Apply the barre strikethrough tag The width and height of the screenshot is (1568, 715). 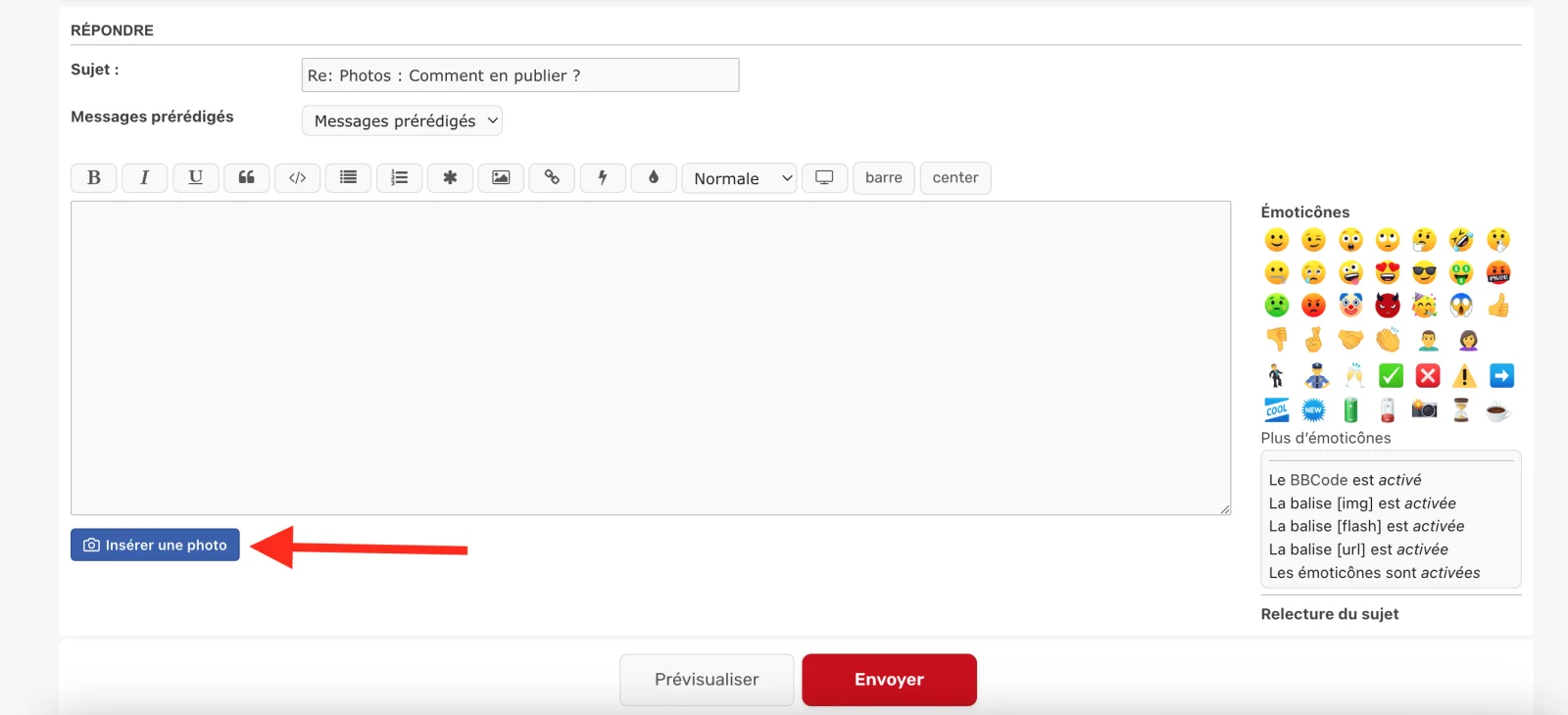click(884, 177)
